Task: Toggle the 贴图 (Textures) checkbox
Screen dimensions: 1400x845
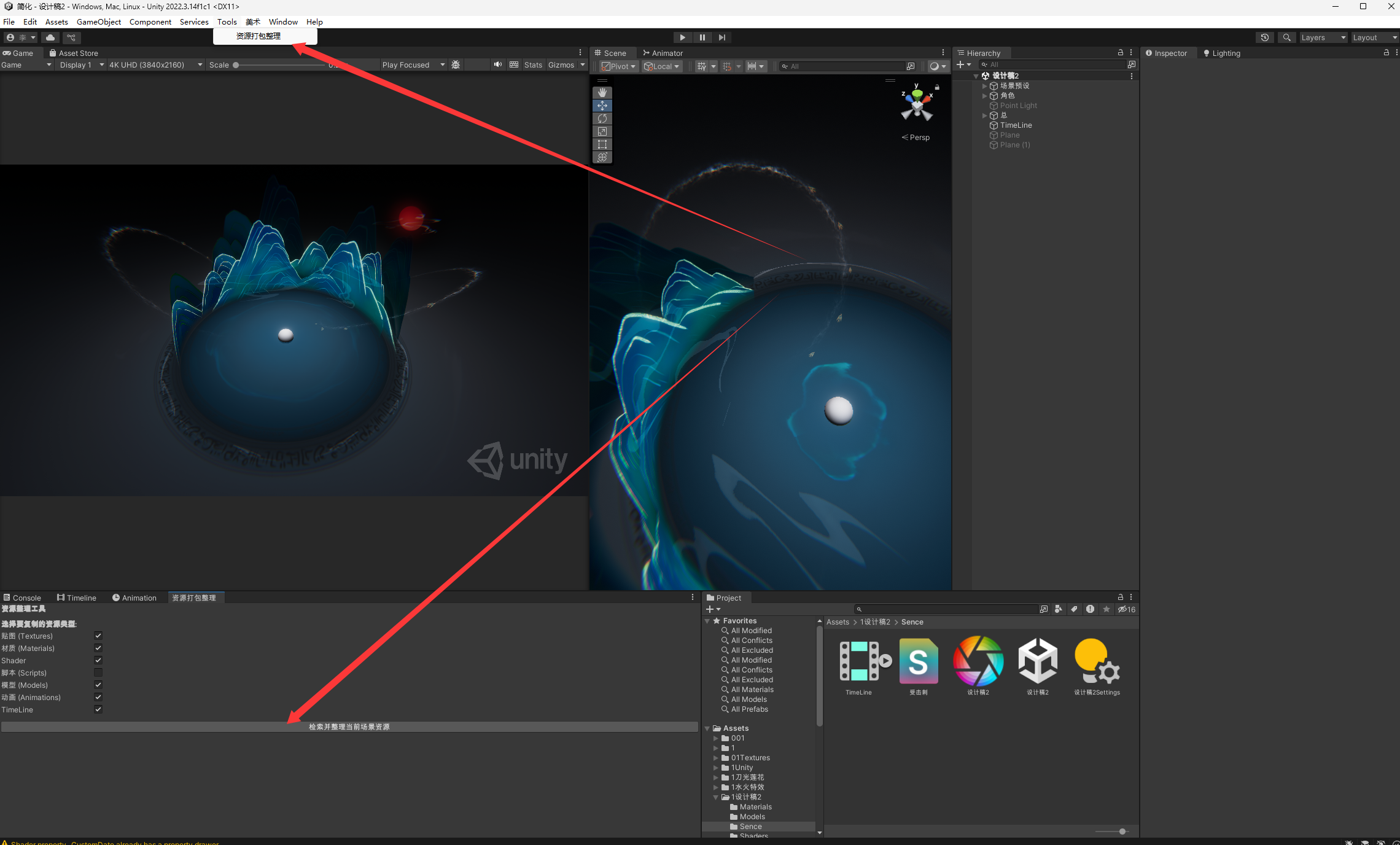Action: (x=98, y=636)
